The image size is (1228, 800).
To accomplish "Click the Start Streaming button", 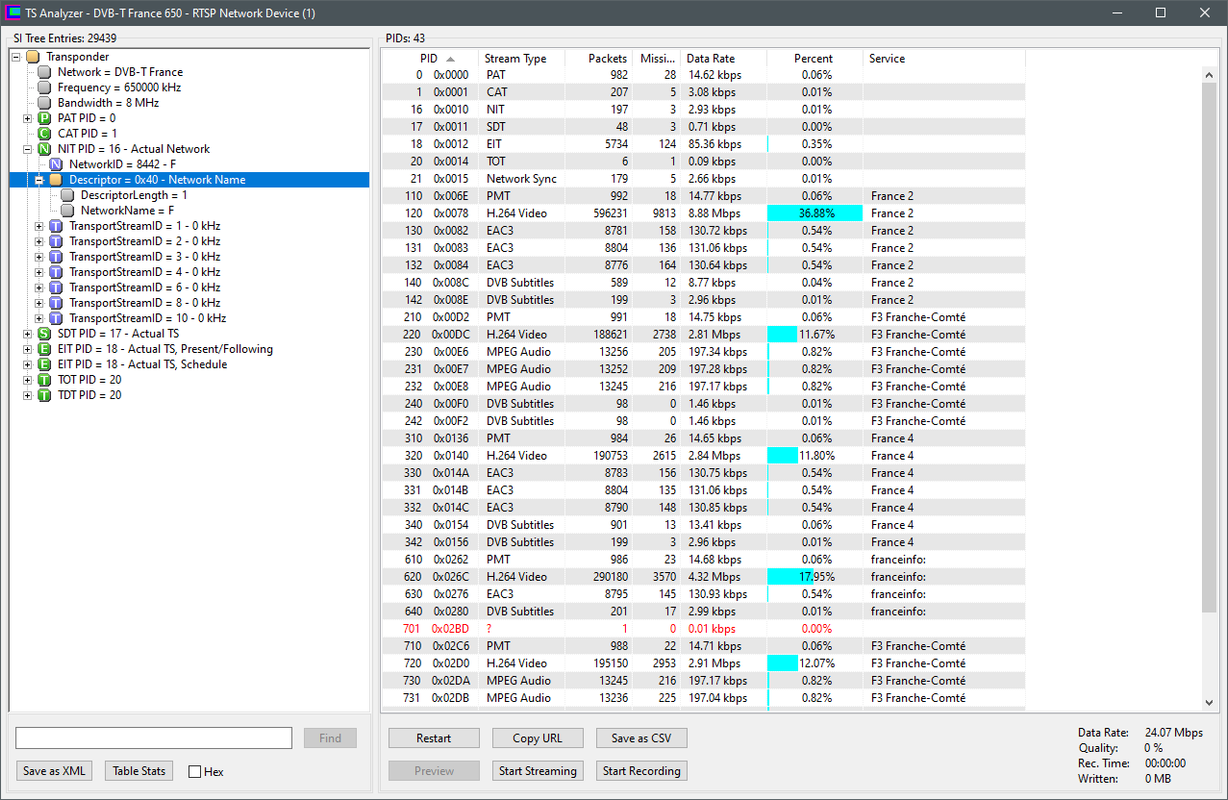I will pos(538,771).
